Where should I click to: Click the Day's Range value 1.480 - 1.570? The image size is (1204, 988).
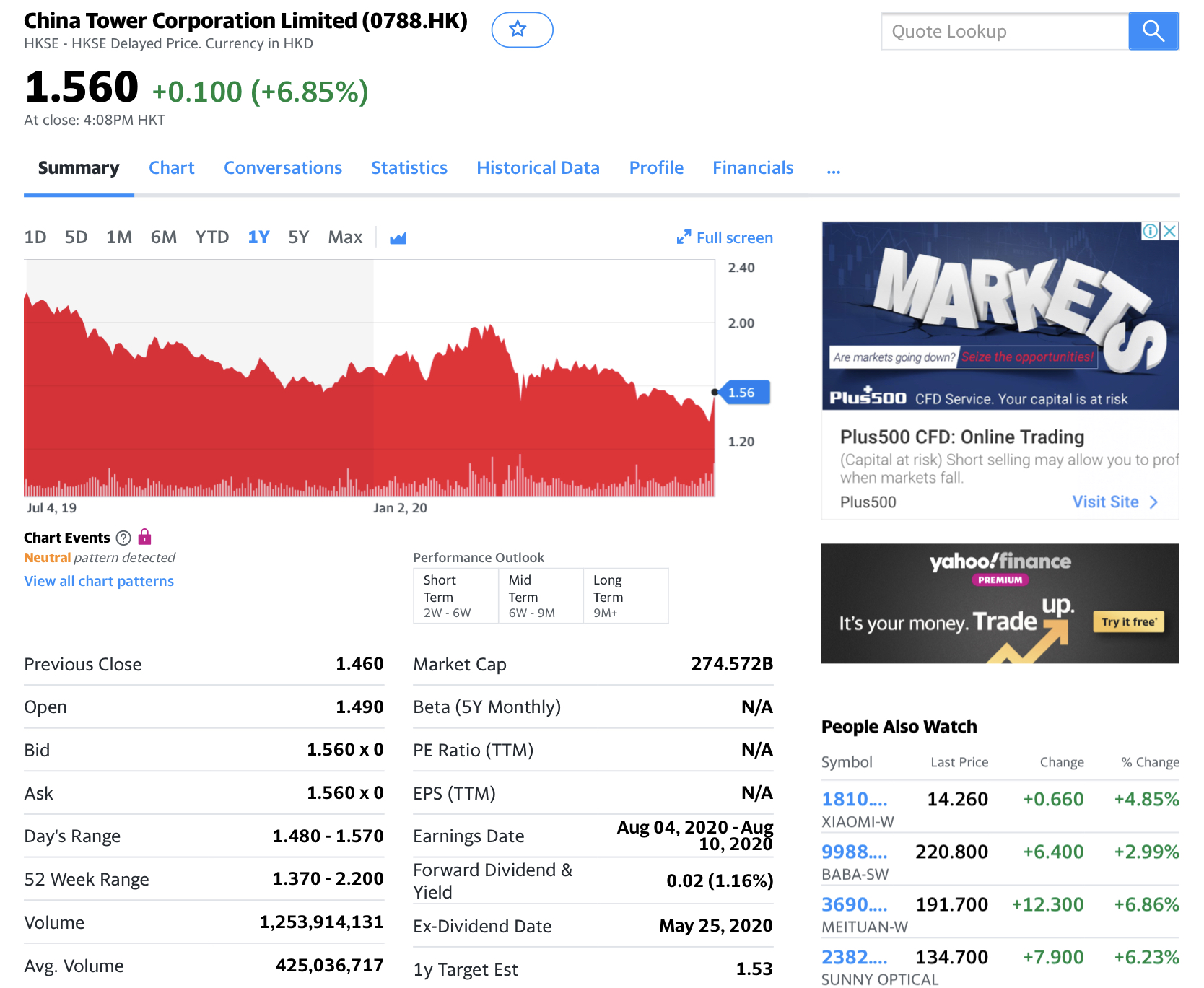(x=328, y=836)
